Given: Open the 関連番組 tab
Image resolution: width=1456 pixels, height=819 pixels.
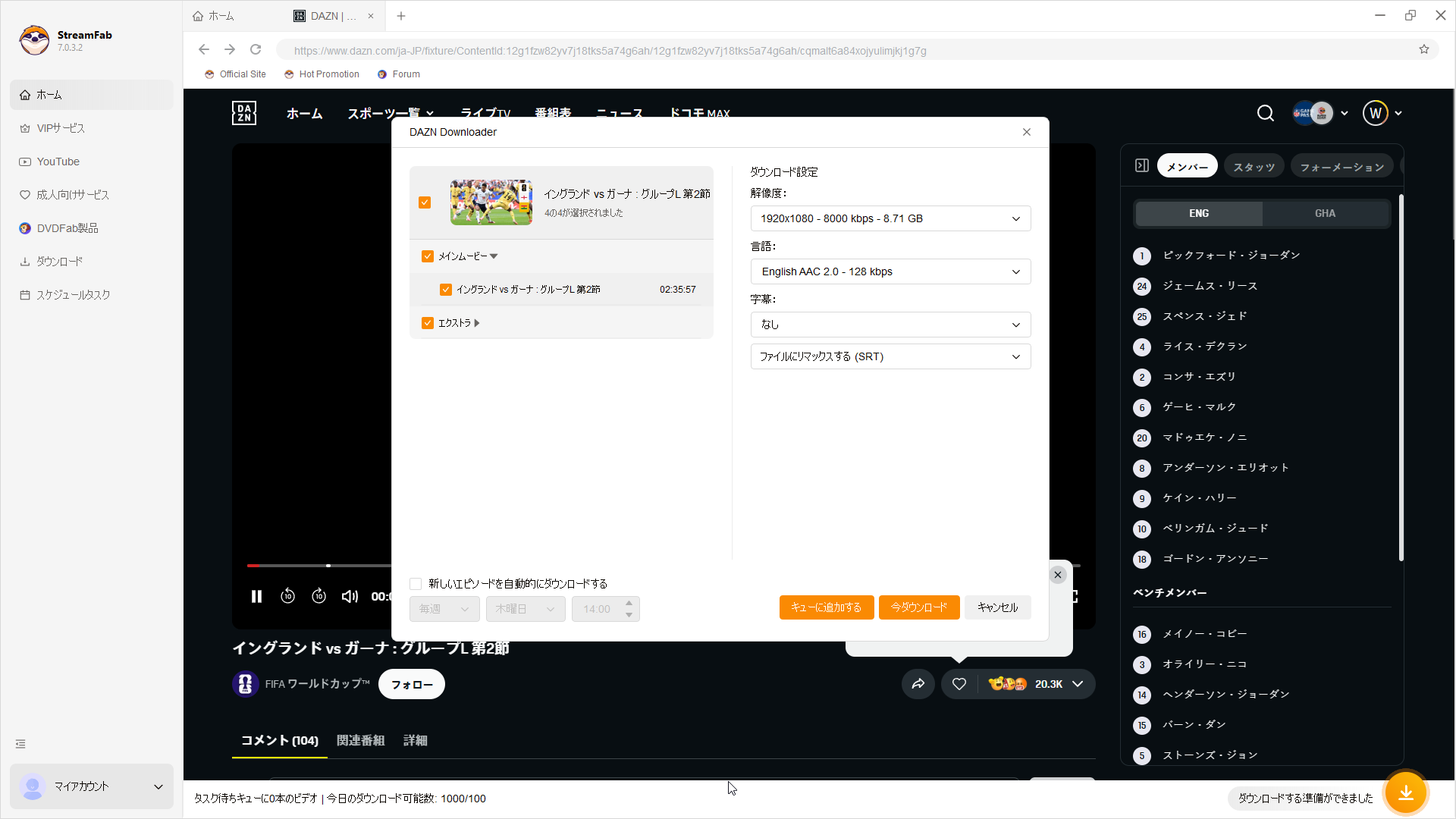Looking at the screenshot, I should [361, 741].
